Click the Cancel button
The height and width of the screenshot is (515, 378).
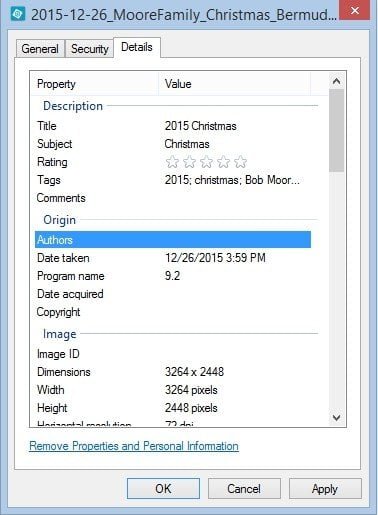pyautogui.click(x=244, y=489)
